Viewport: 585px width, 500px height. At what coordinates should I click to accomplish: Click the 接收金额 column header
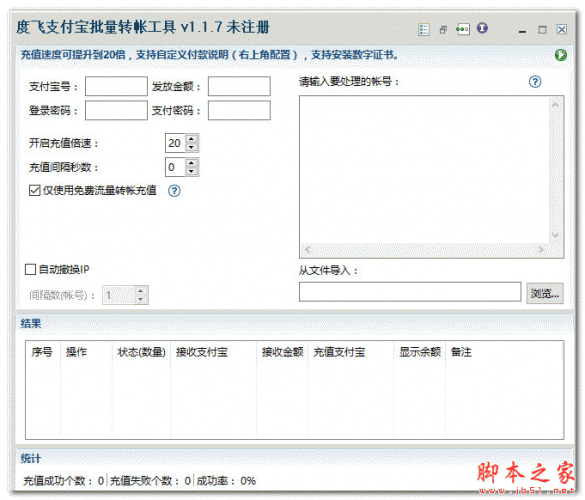(x=282, y=352)
